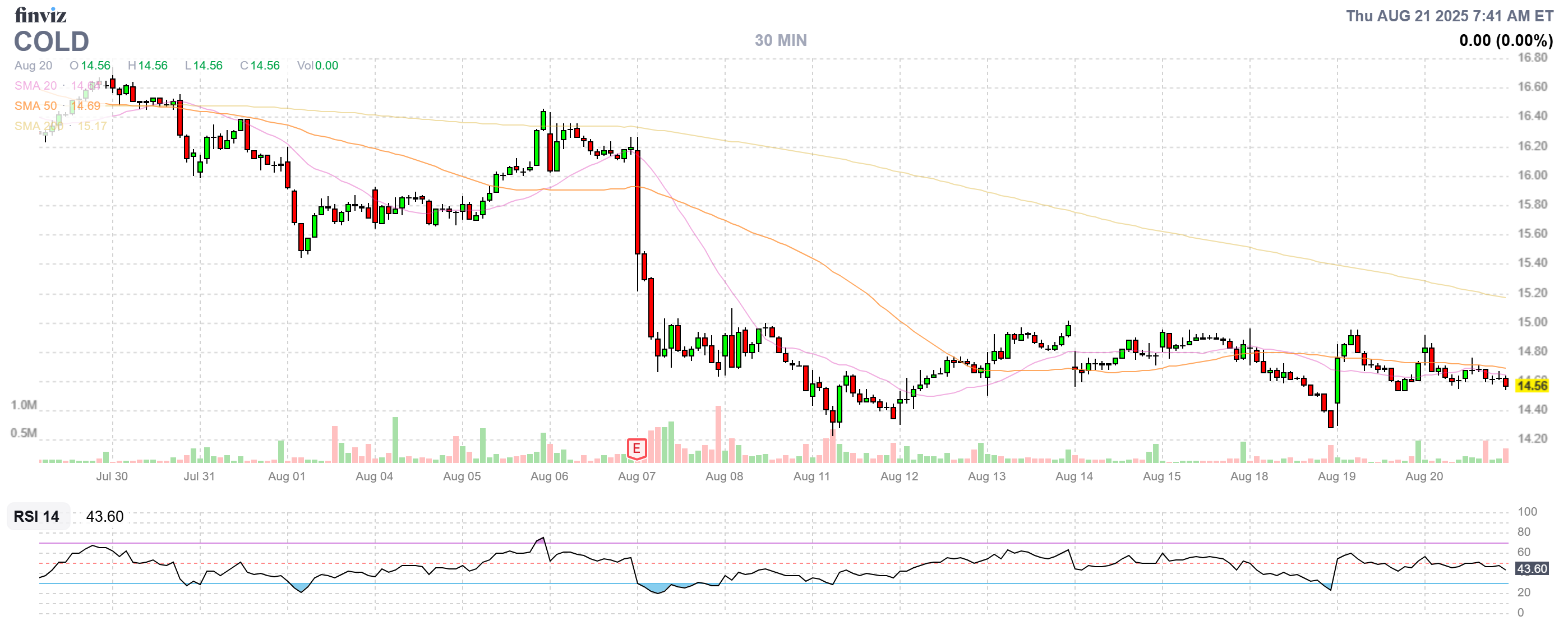This screenshot has width=1568, height=630.
Task: Click the dark 43.60 RSI value badge
Action: 1531,568
